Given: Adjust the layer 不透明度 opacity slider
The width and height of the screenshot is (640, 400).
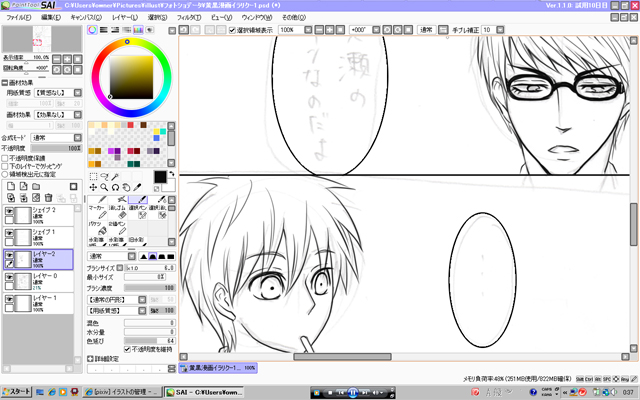Looking at the screenshot, I should (x=56, y=148).
